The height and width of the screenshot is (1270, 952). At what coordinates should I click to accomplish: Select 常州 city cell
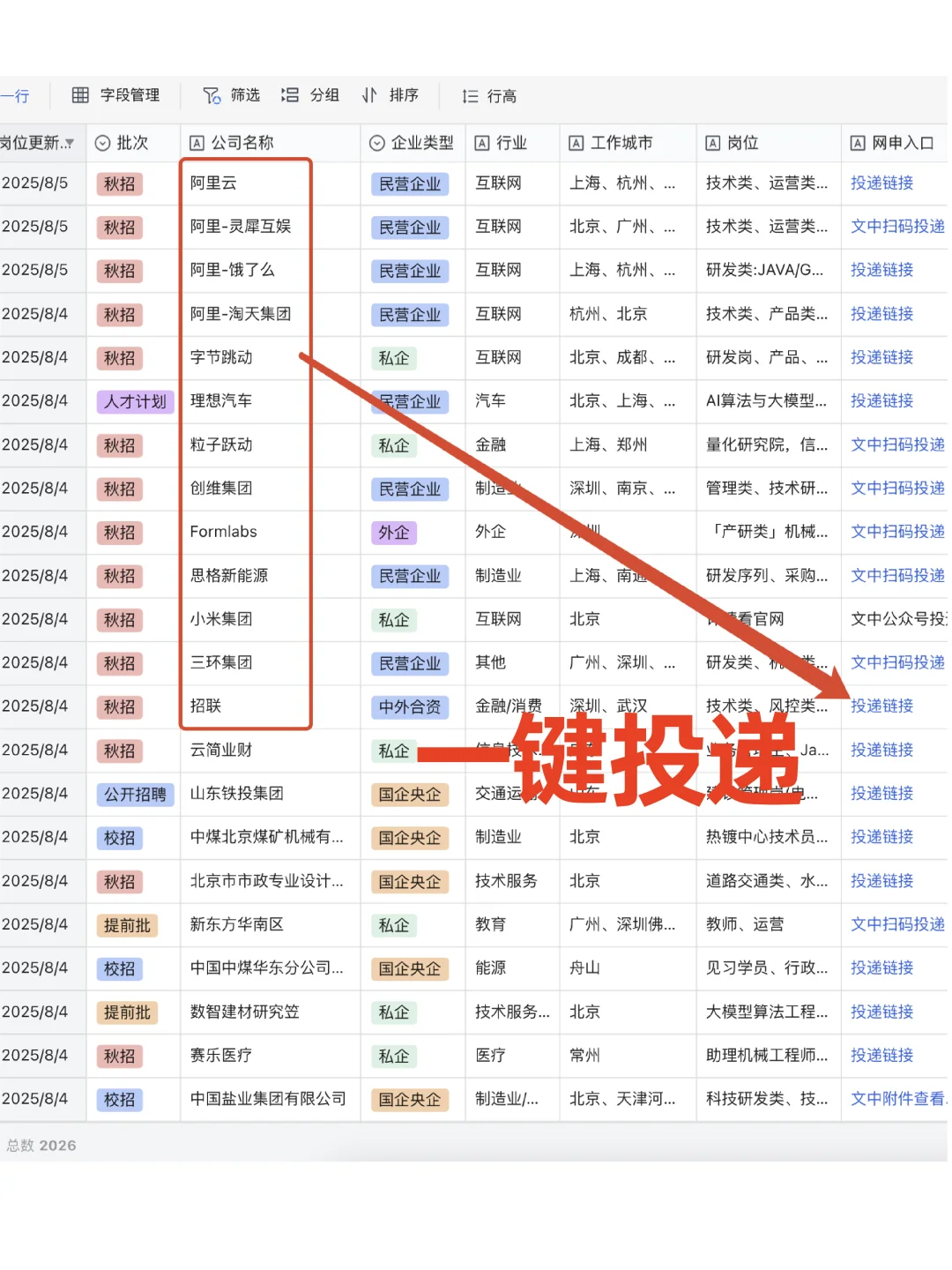tap(628, 1055)
